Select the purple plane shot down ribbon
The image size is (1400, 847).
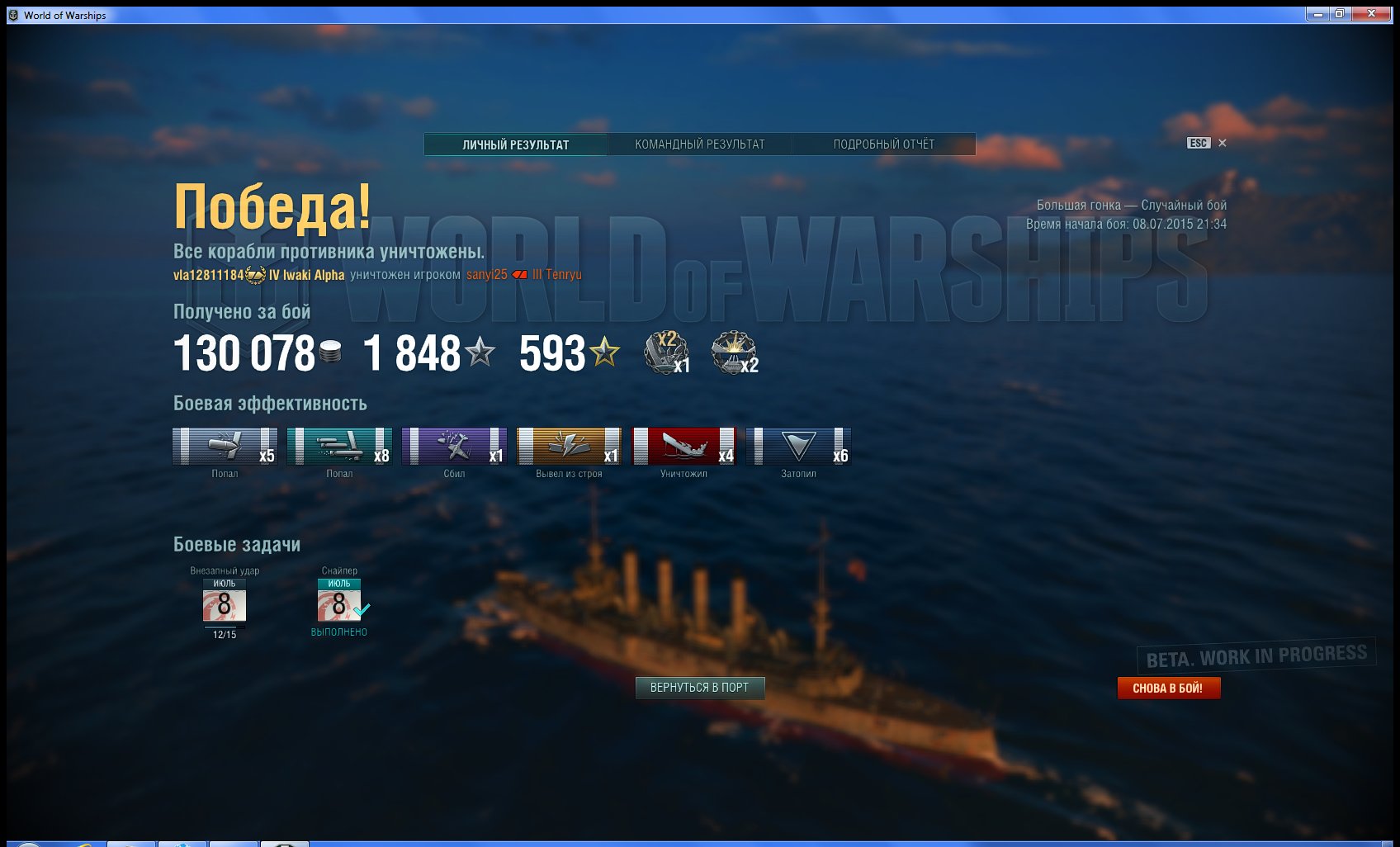pyautogui.click(x=454, y=447)
